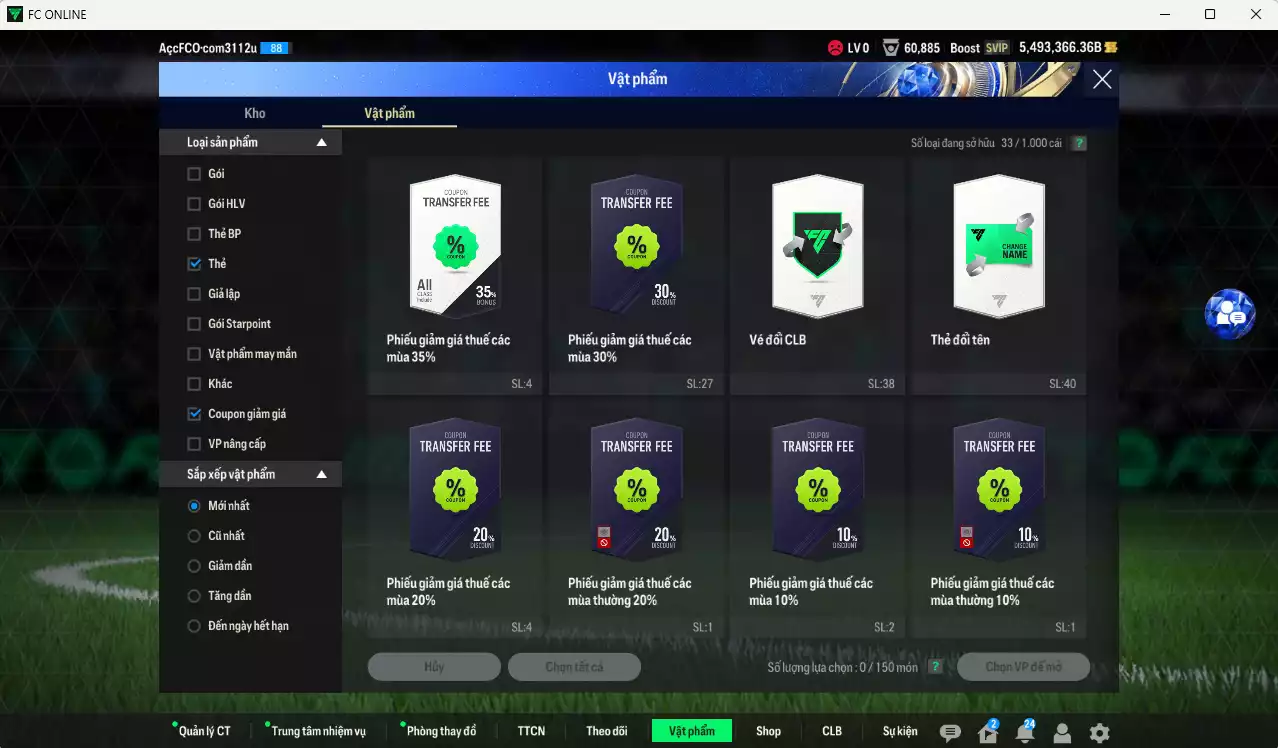Open the settings gear icon

click(x=1099, y=733)
